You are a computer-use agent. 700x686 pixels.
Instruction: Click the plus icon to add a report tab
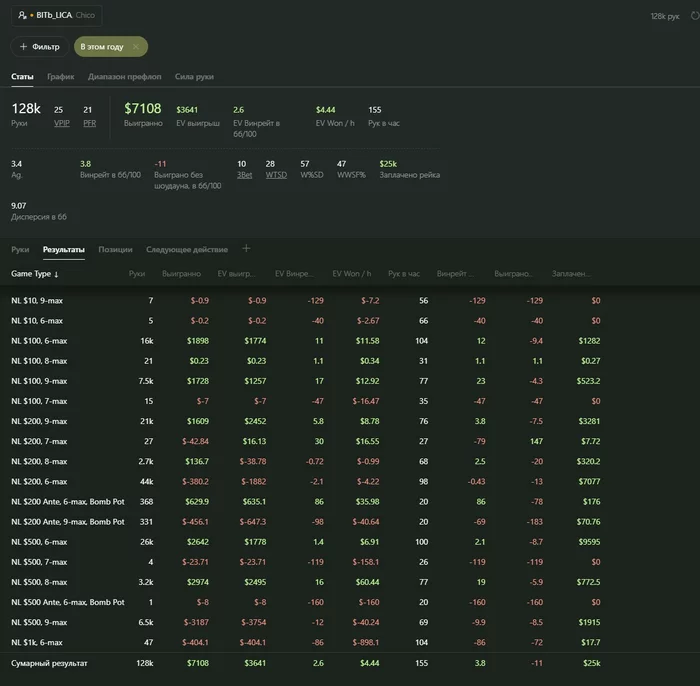coord(246,249)
